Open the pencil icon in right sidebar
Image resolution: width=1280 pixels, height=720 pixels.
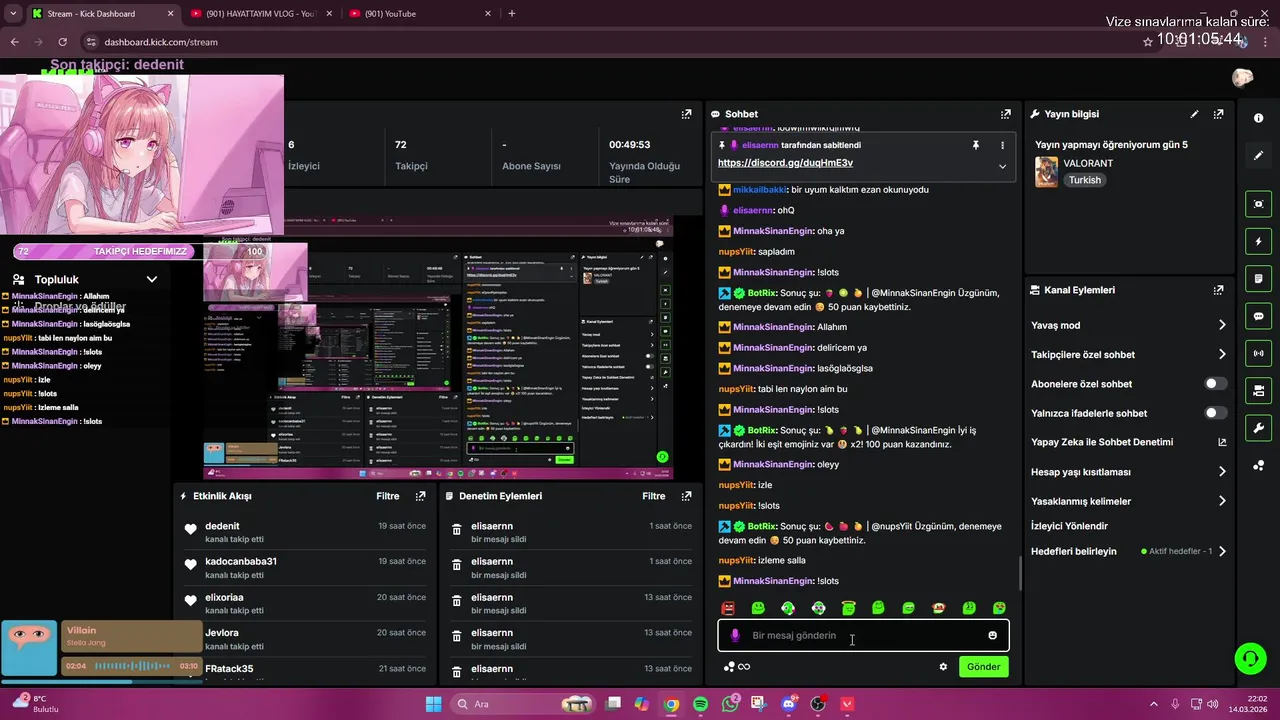[1258, 156]
